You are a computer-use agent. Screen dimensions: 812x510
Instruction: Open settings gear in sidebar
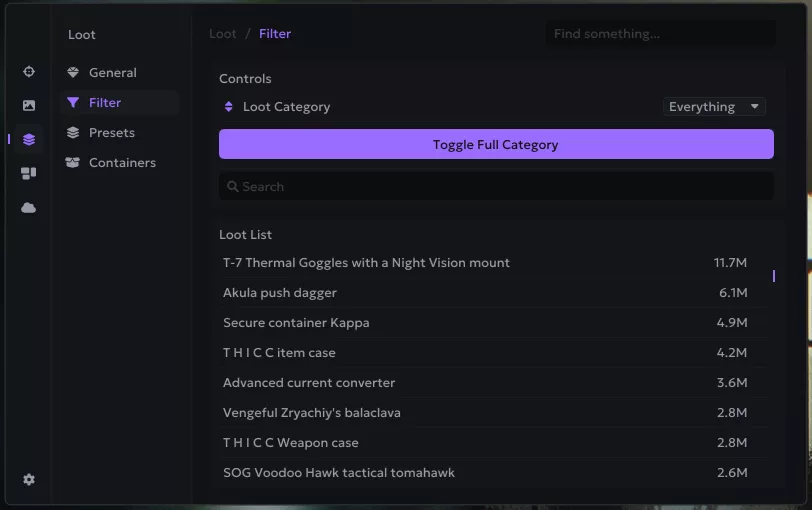pyautogui.click(x=29, y=480)
